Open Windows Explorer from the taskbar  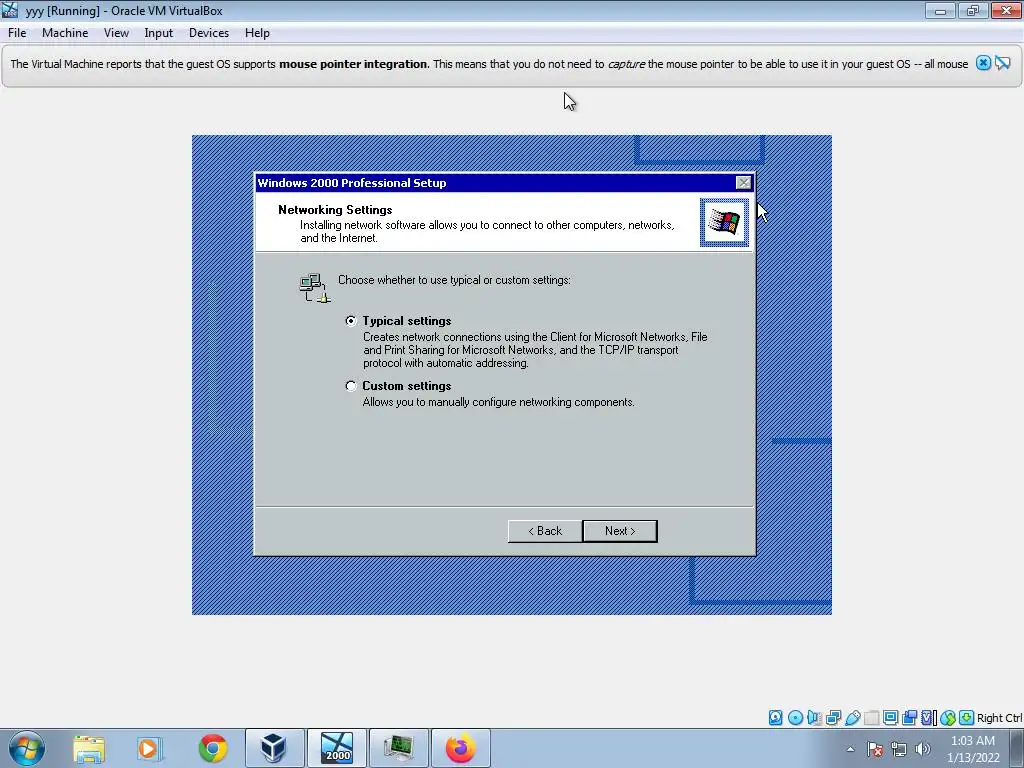tap(89, 748)
